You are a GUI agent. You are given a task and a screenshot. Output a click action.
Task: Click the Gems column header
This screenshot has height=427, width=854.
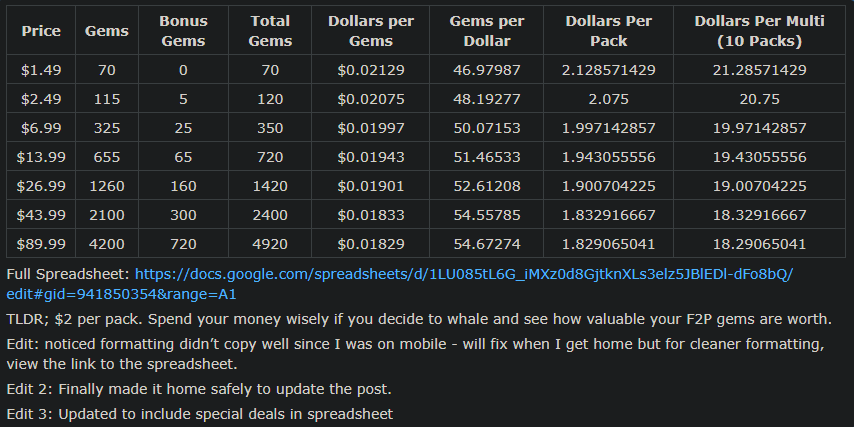point(107,31)
